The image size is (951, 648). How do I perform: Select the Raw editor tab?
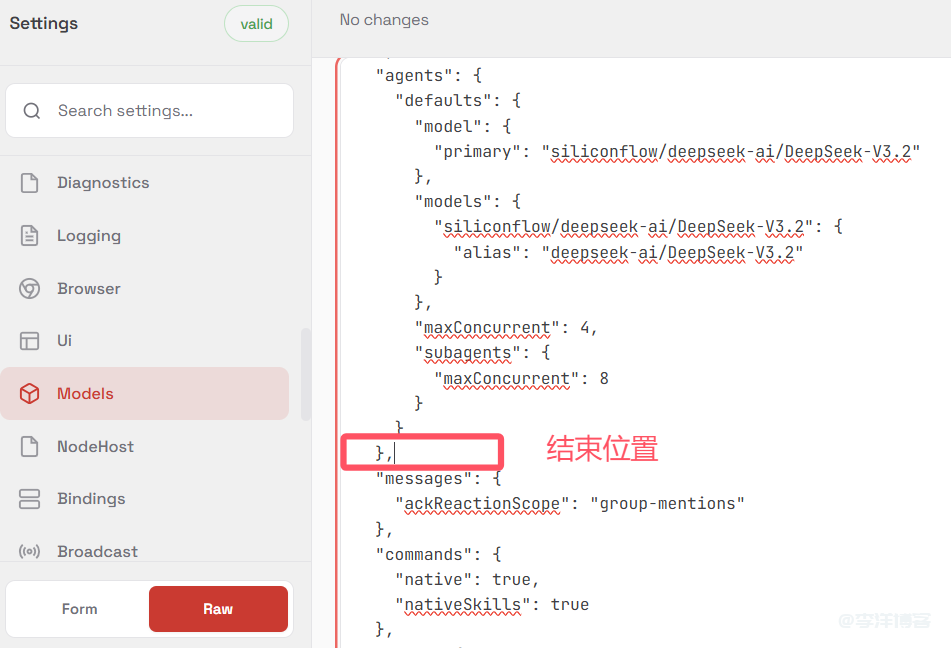coord(218,608)
